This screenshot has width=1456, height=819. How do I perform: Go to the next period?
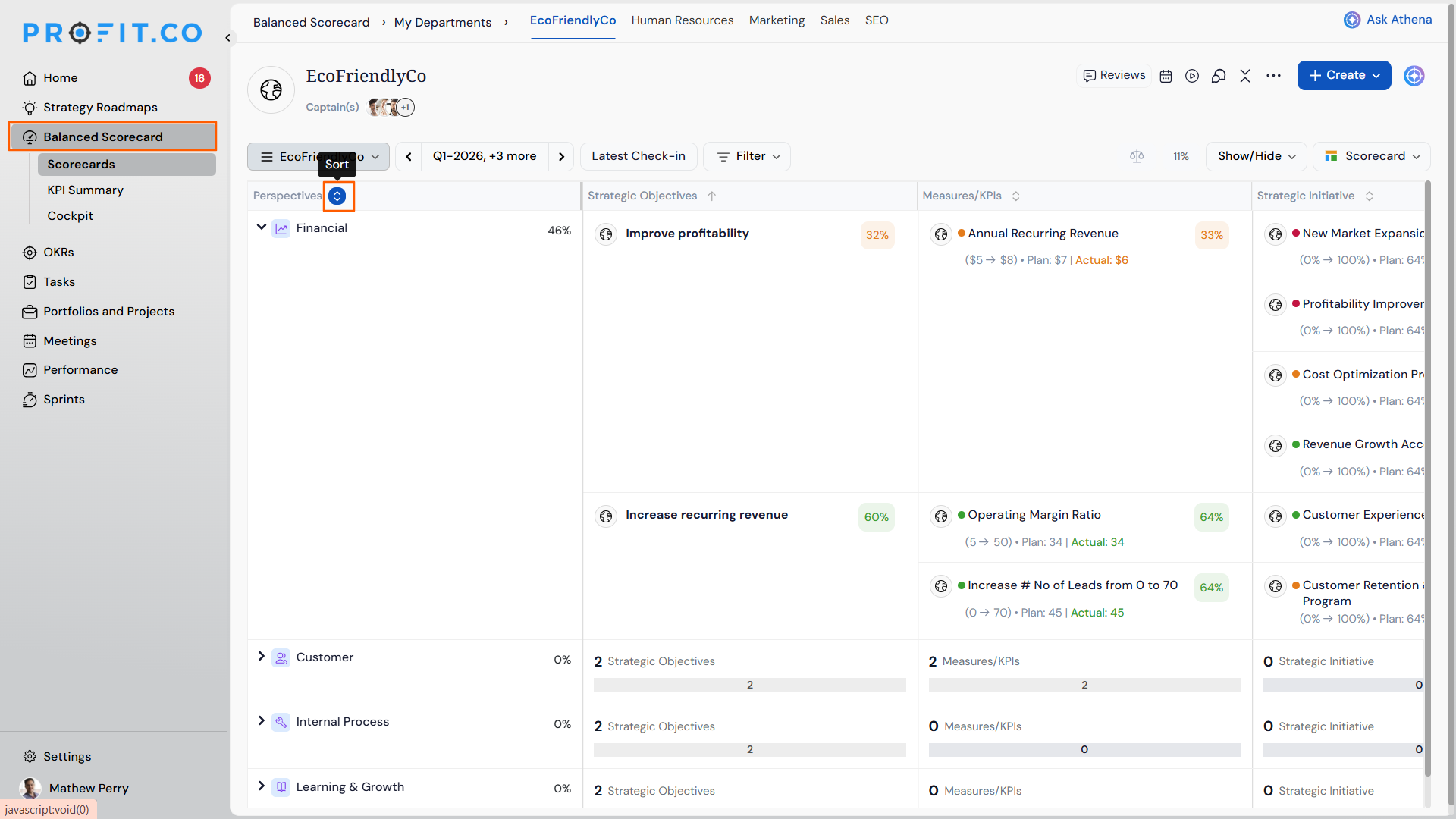tap(561, 156)
